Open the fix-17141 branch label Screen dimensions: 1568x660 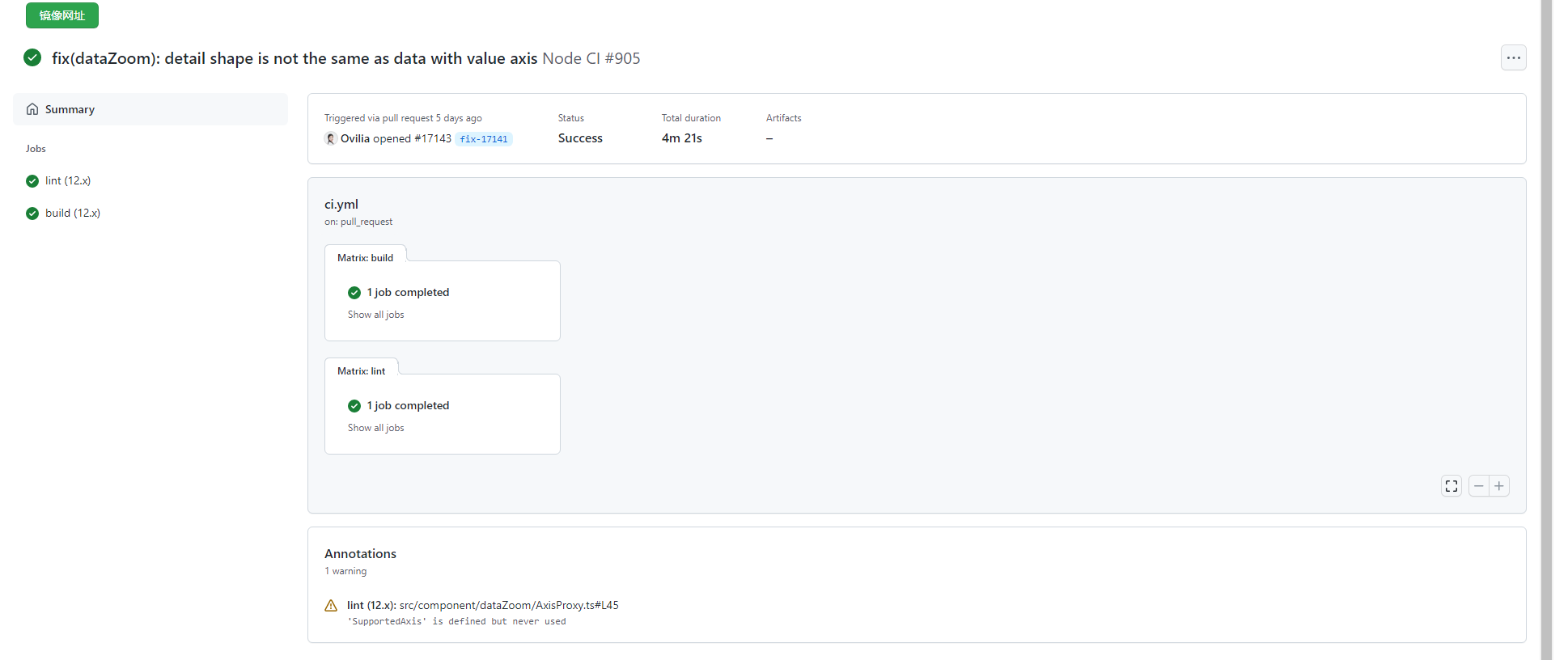(x=484, y=139)
